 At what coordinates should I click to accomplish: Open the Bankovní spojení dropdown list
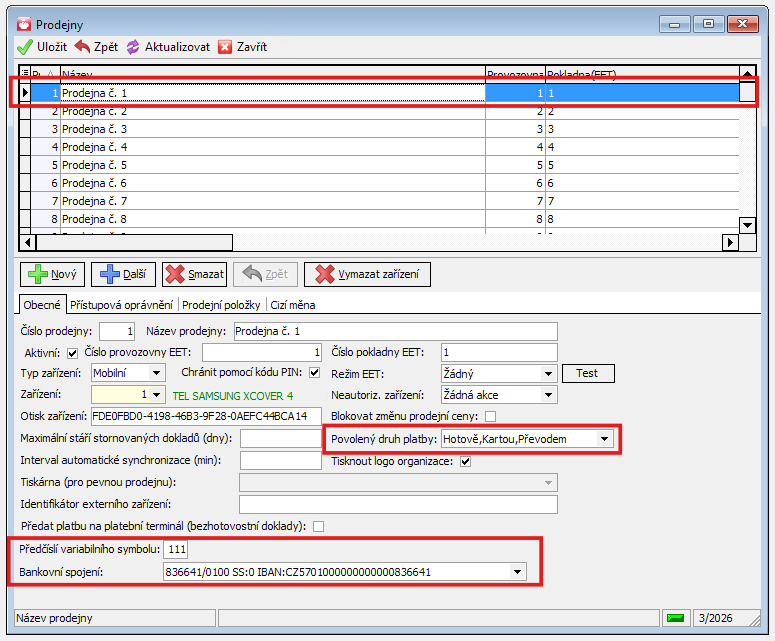517,572
